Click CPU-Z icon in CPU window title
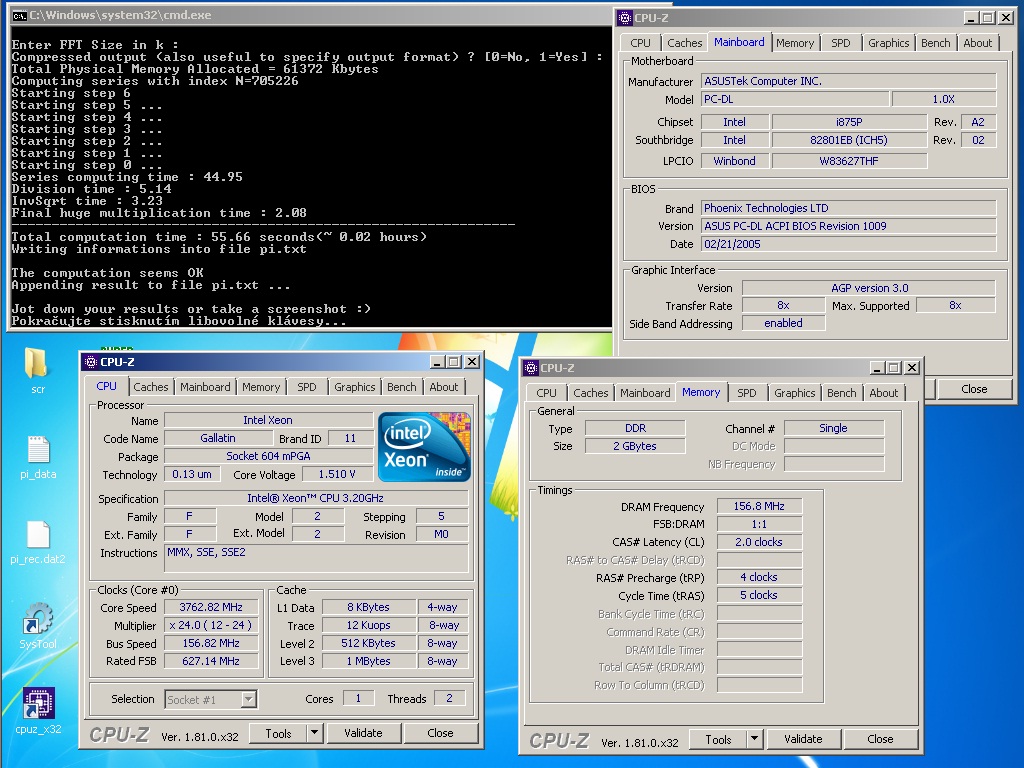This screenshot has height=768, width=1024. coord(91,362)
